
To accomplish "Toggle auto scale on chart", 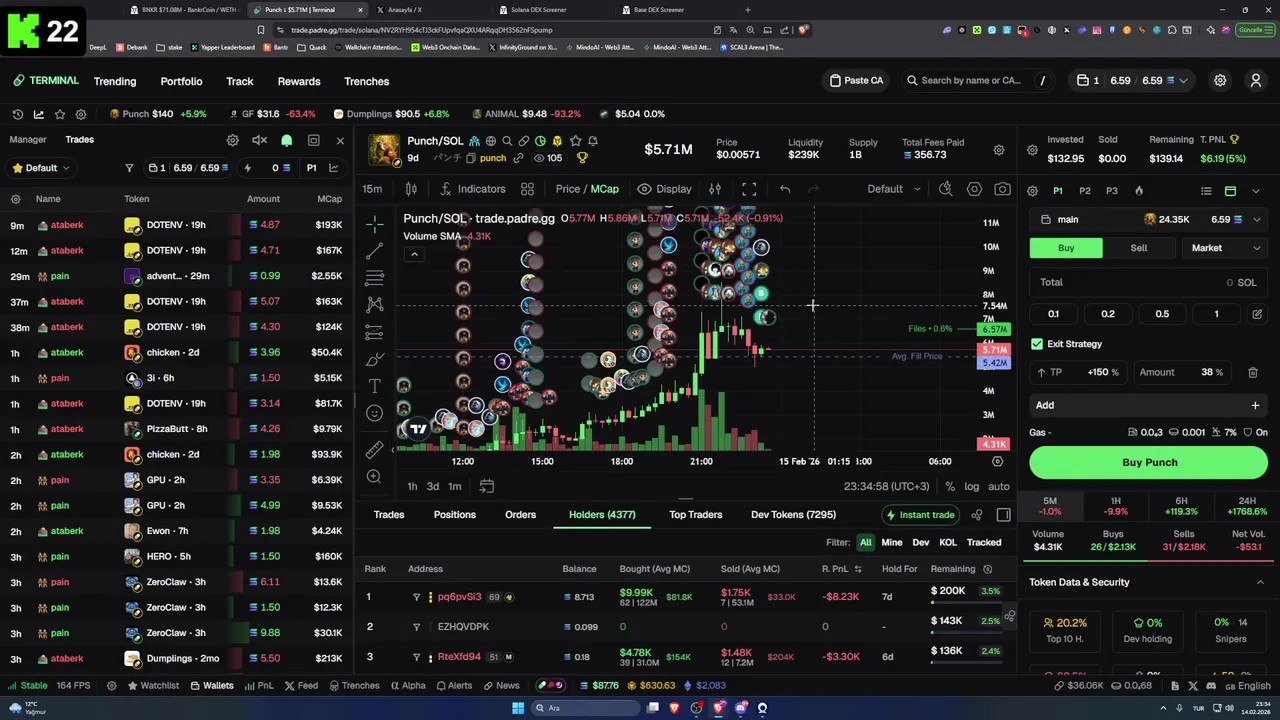I will [999, 486].
